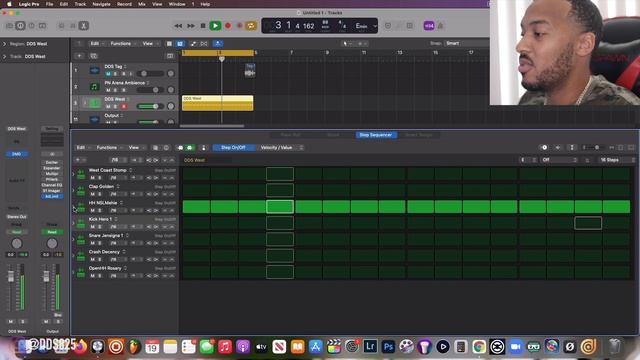
Task: Start playback with the green Play button
Action: 215,26
